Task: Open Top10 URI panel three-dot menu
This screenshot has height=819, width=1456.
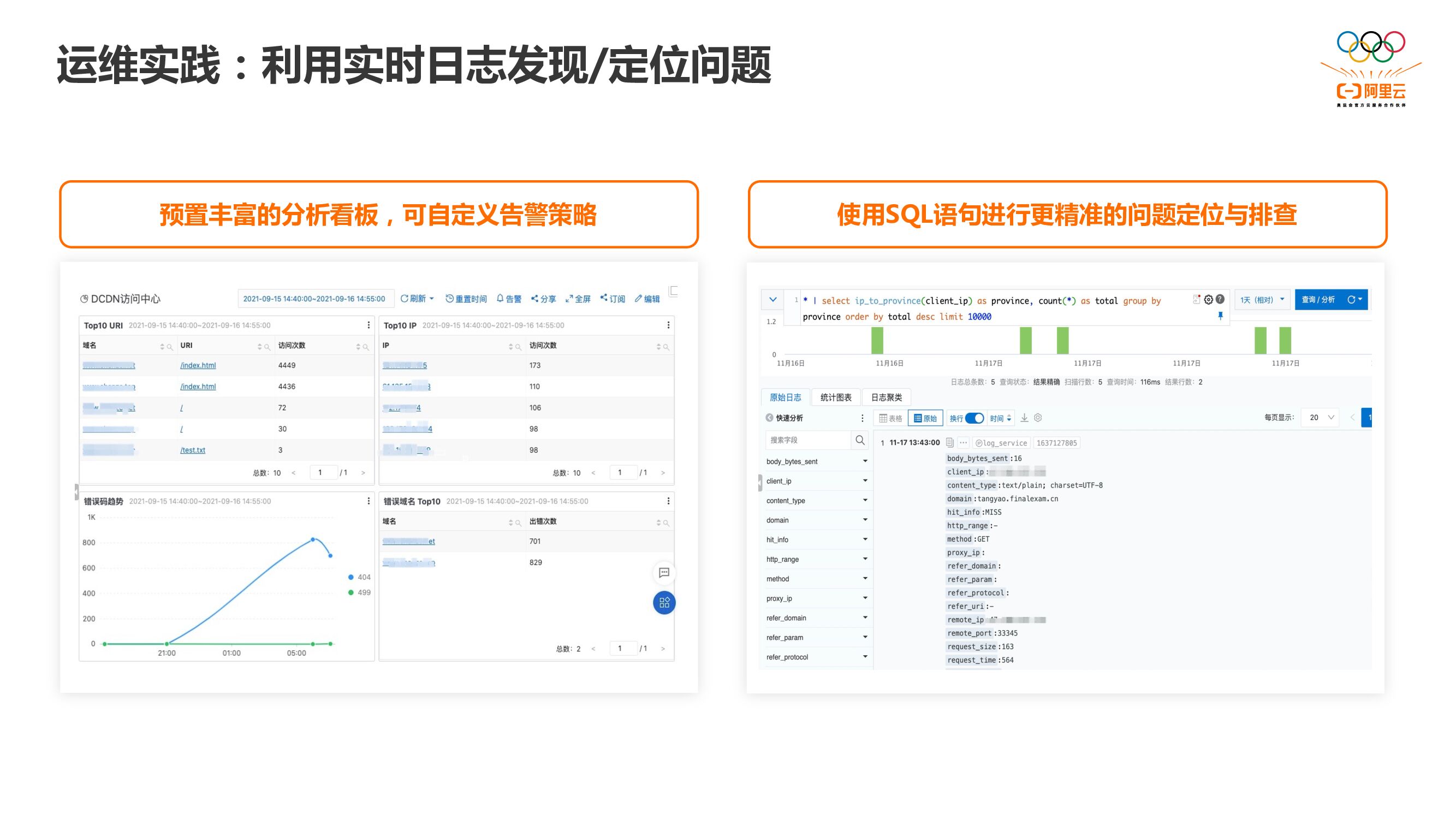Action: [369, 325]
